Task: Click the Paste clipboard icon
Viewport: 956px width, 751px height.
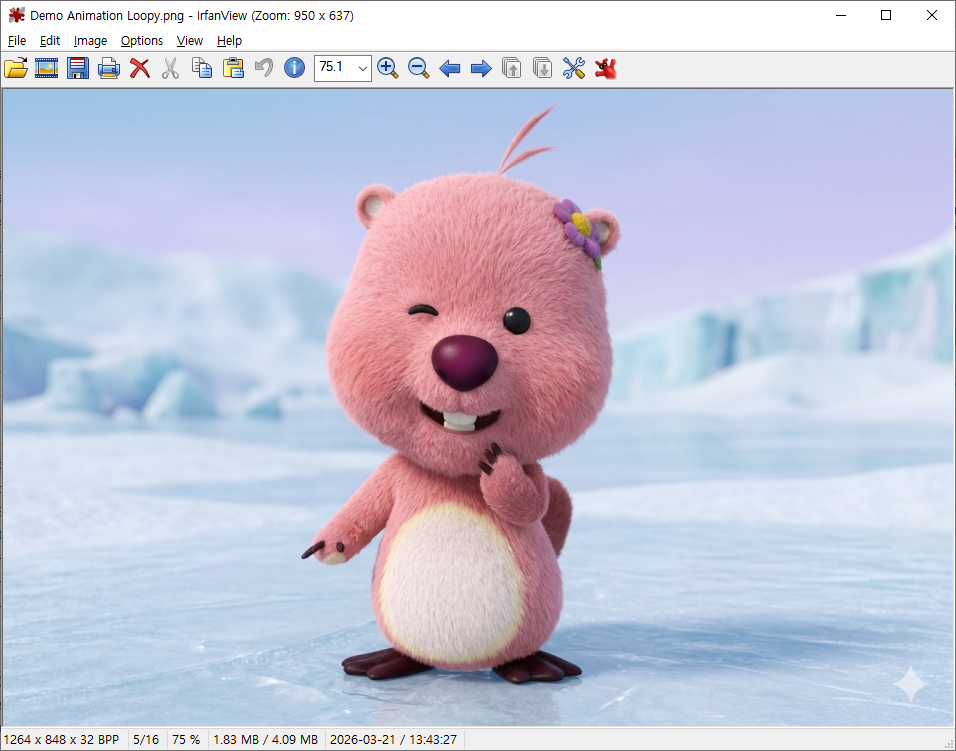Action: click(x=233, y=68)
